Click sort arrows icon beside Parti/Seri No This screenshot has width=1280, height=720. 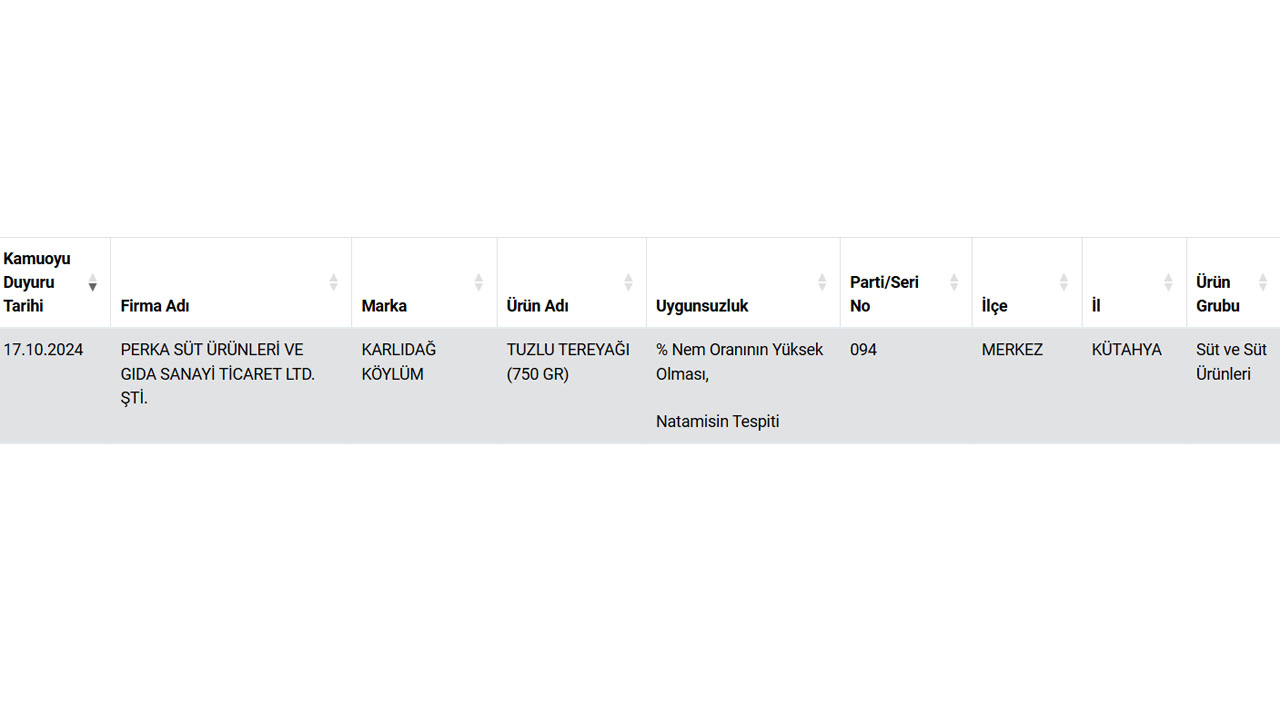coord(954,283)
